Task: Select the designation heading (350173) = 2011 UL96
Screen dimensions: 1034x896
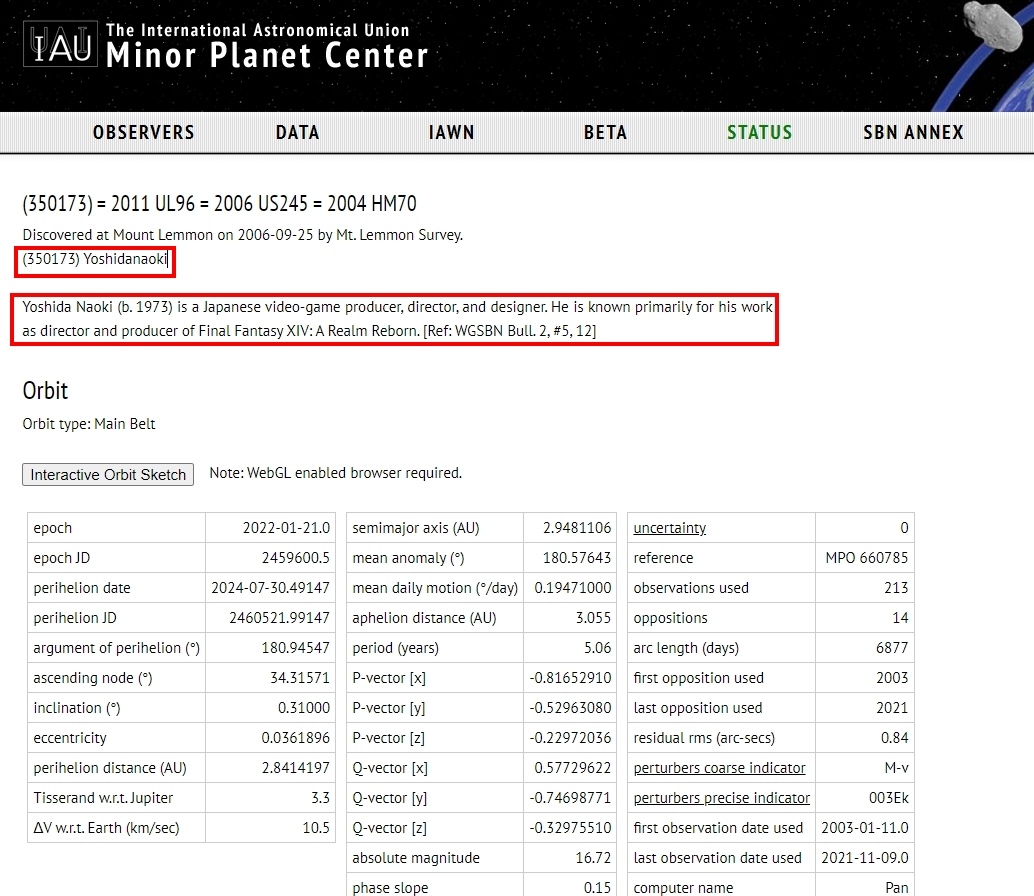Action: point(220,204)
